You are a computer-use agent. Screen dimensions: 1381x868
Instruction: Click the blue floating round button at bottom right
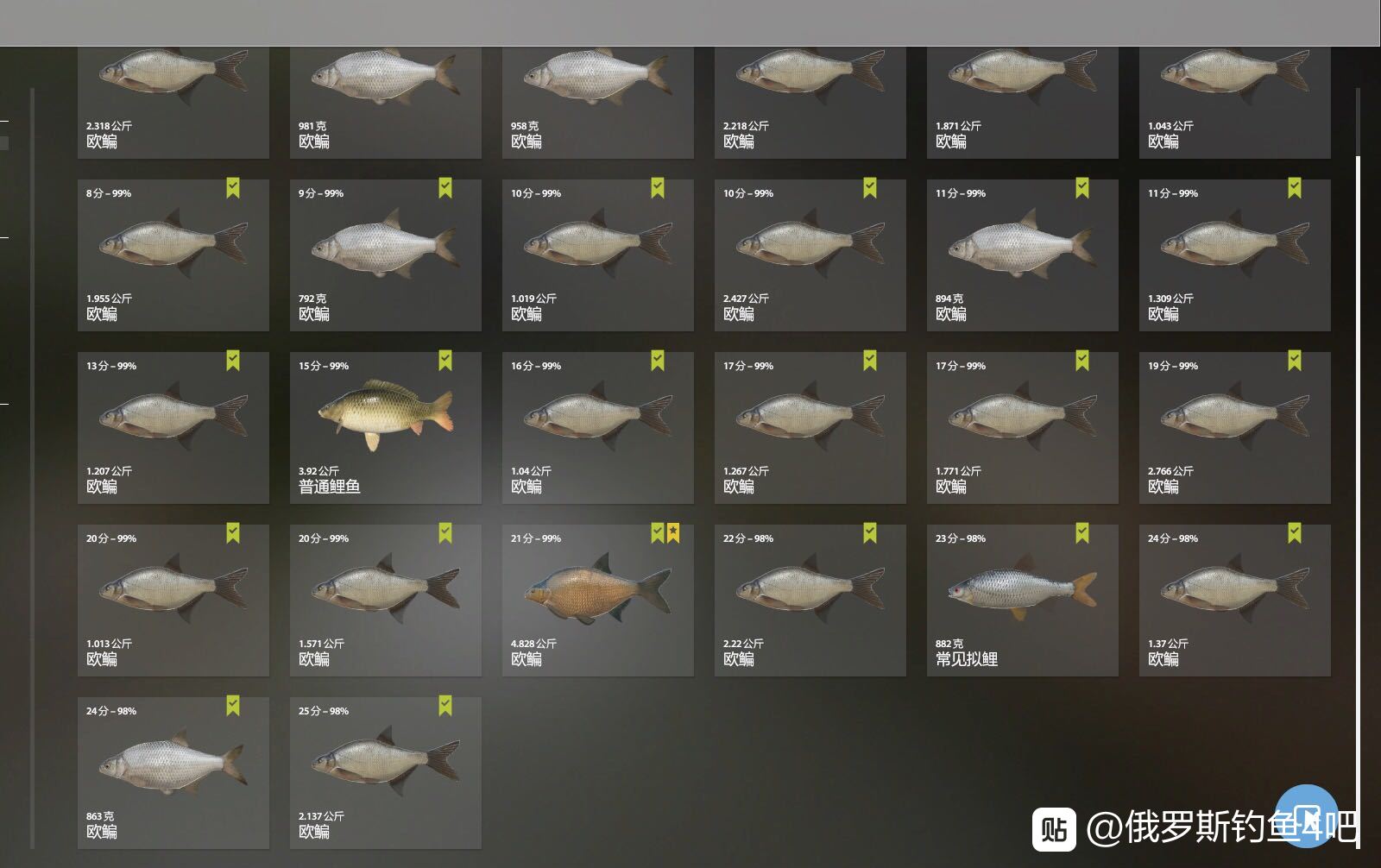click(x=1307, y=815)
